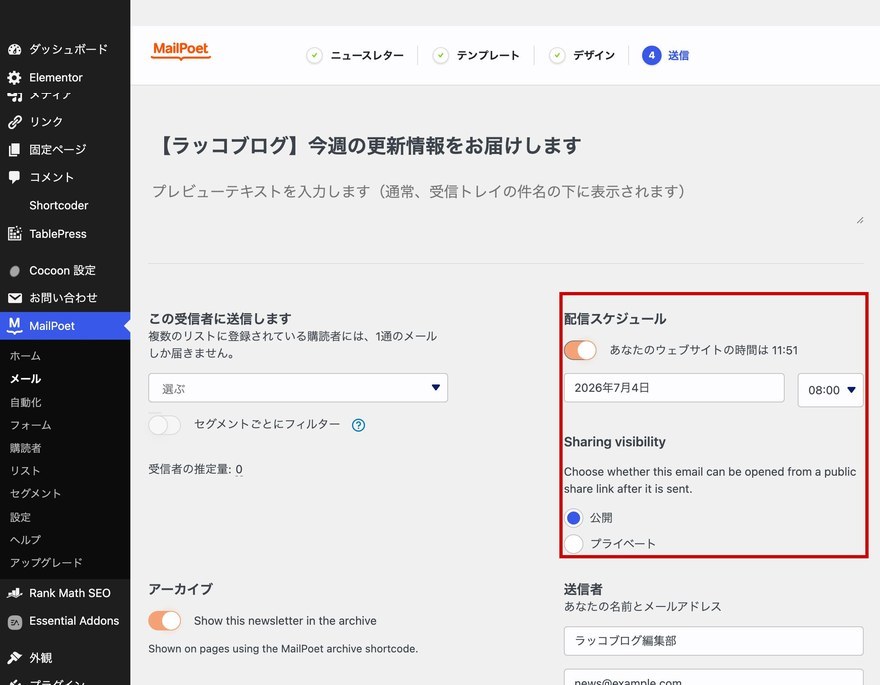Click the MailPoet M sidebar icon
The image size is (880, 685).
point(15,326)
